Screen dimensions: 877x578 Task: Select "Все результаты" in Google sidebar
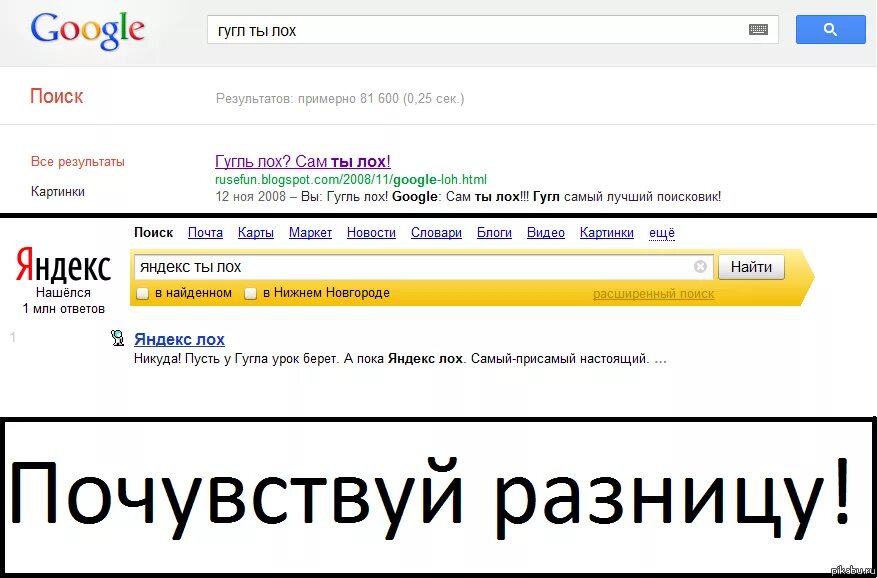tap(78, 162)
